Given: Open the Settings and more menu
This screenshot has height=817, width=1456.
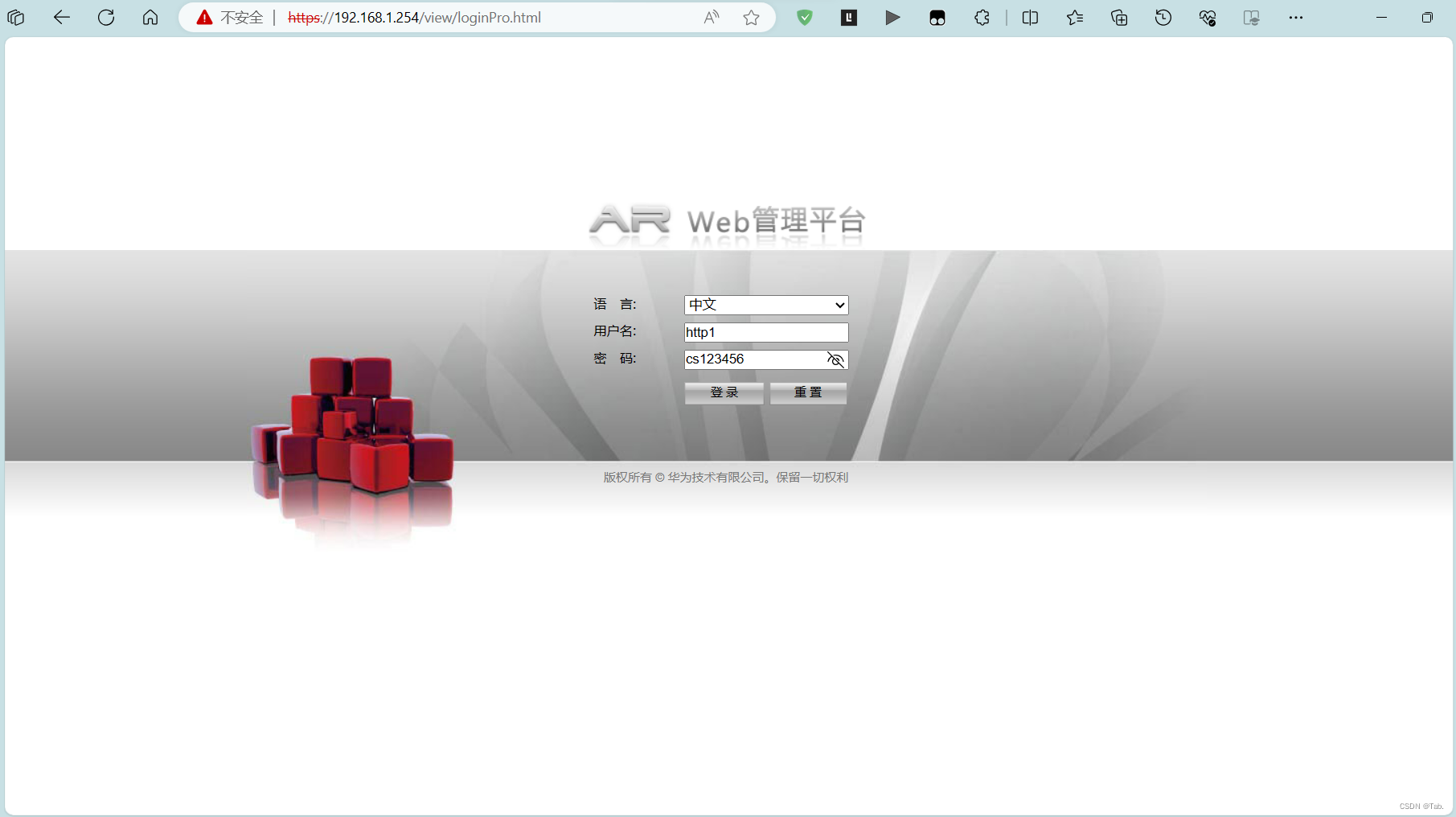Looking at the screenshot, I should pos(1296,18).
